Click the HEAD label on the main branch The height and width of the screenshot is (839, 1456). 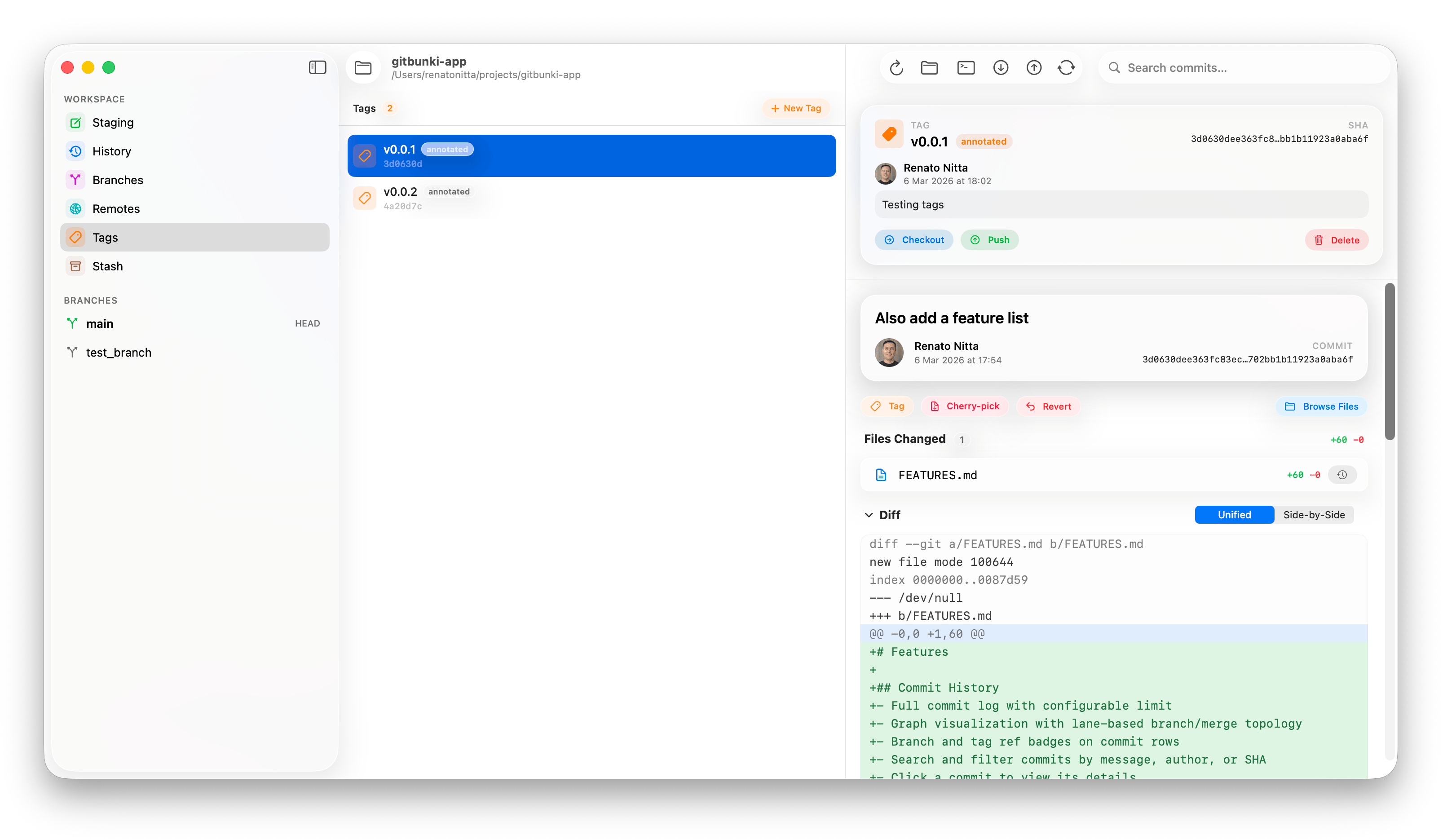307,324
